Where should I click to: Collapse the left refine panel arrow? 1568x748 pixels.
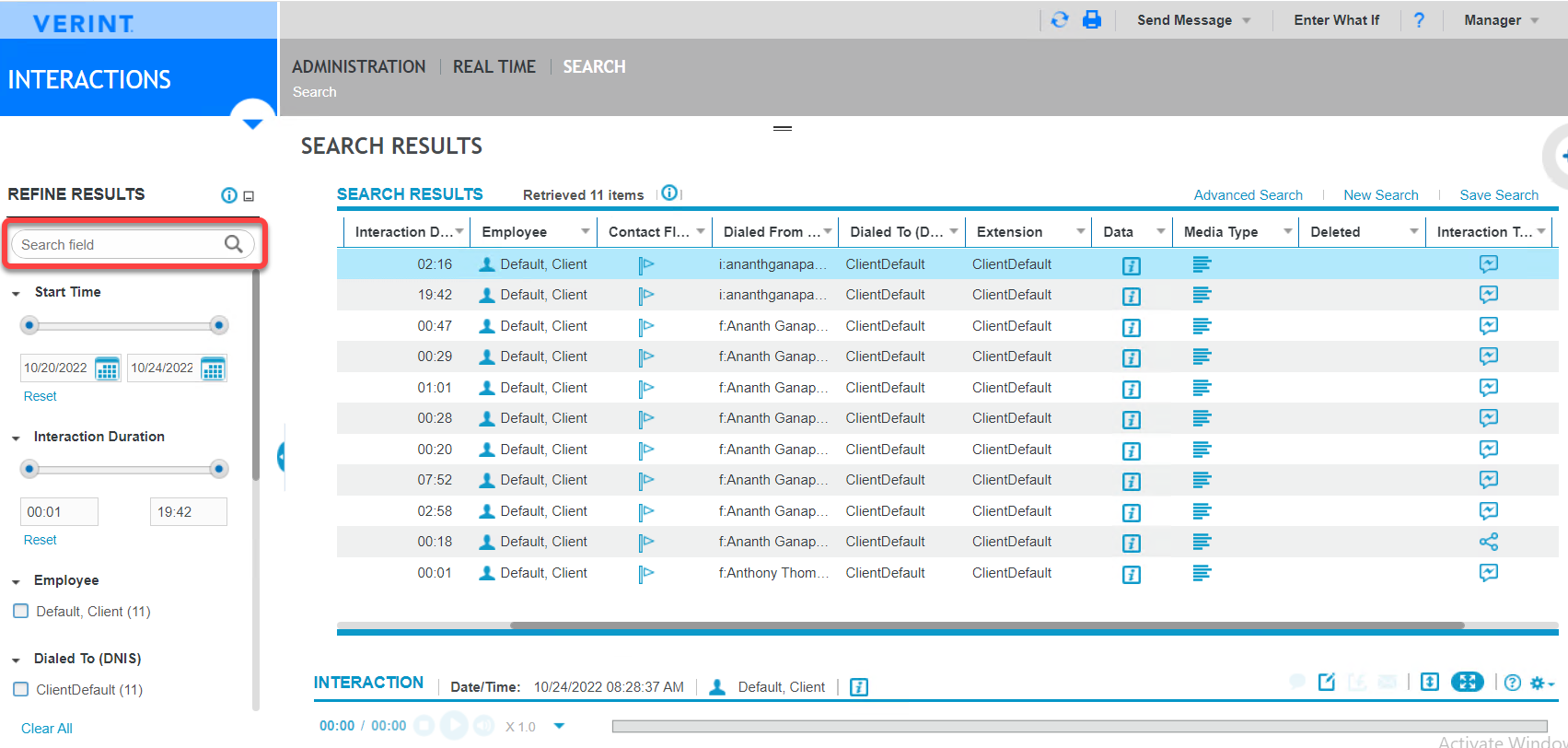click(x=281, y=456)
